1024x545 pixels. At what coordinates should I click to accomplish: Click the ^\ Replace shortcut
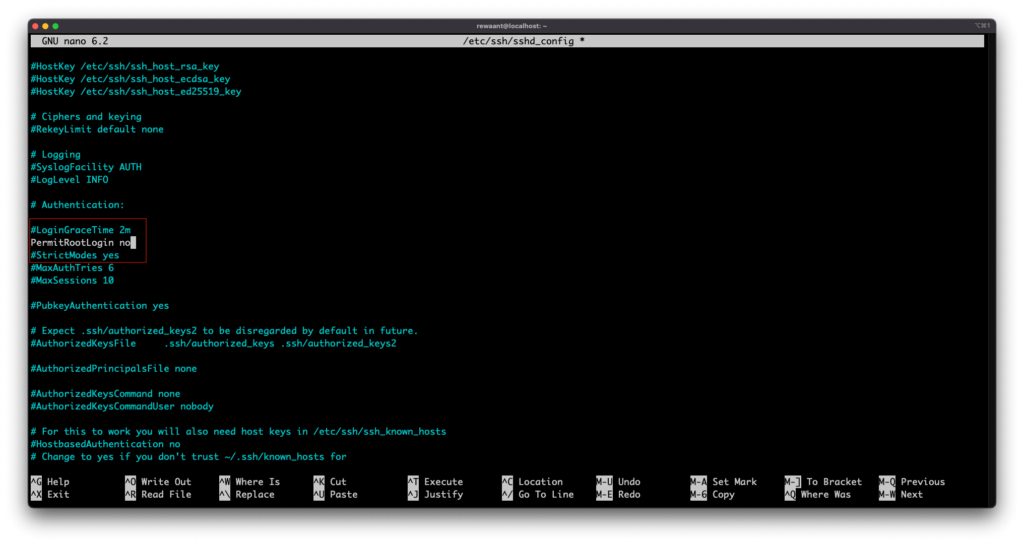[247, 494]
